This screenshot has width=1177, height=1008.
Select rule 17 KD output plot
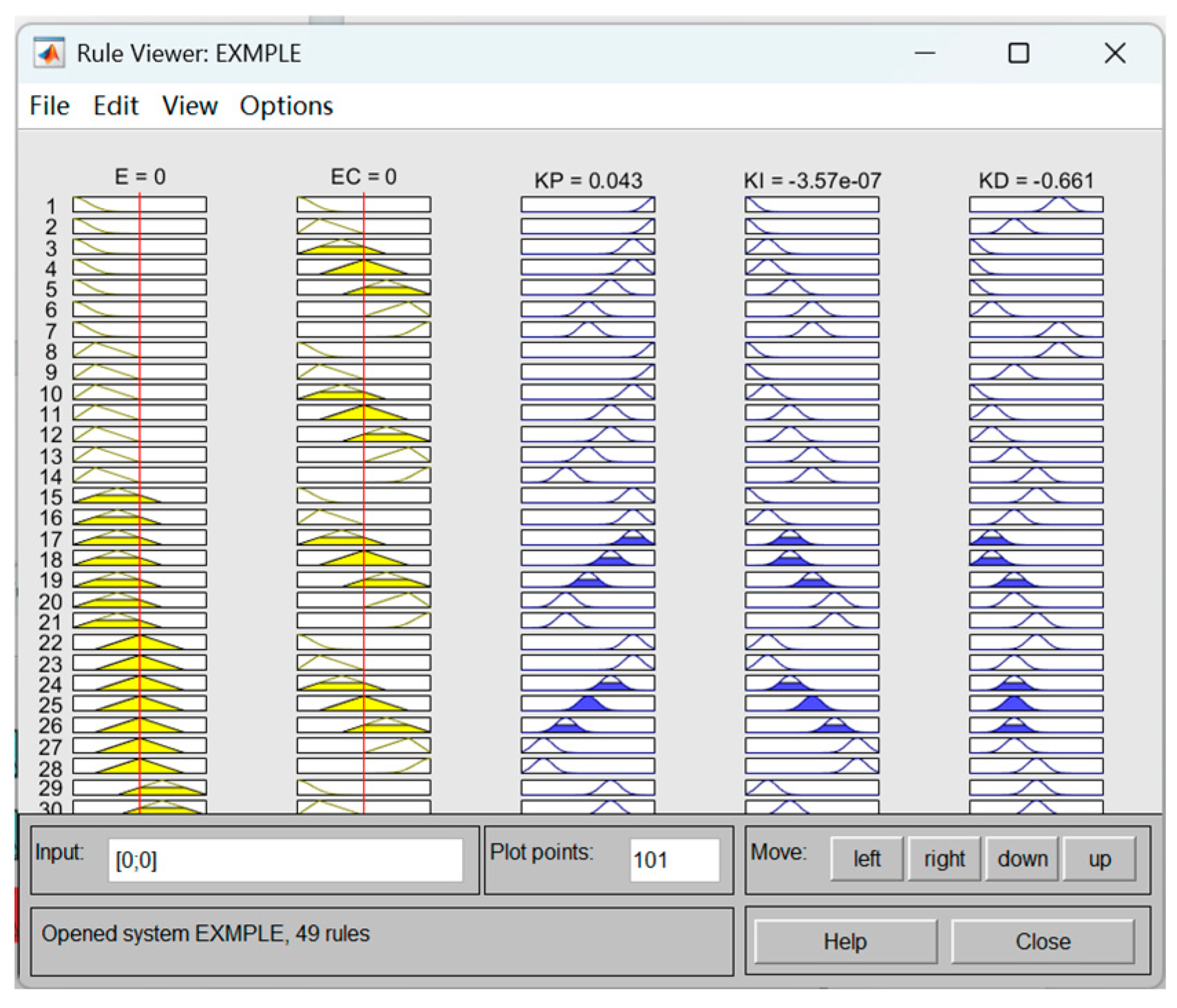(x=1036, y=538)
